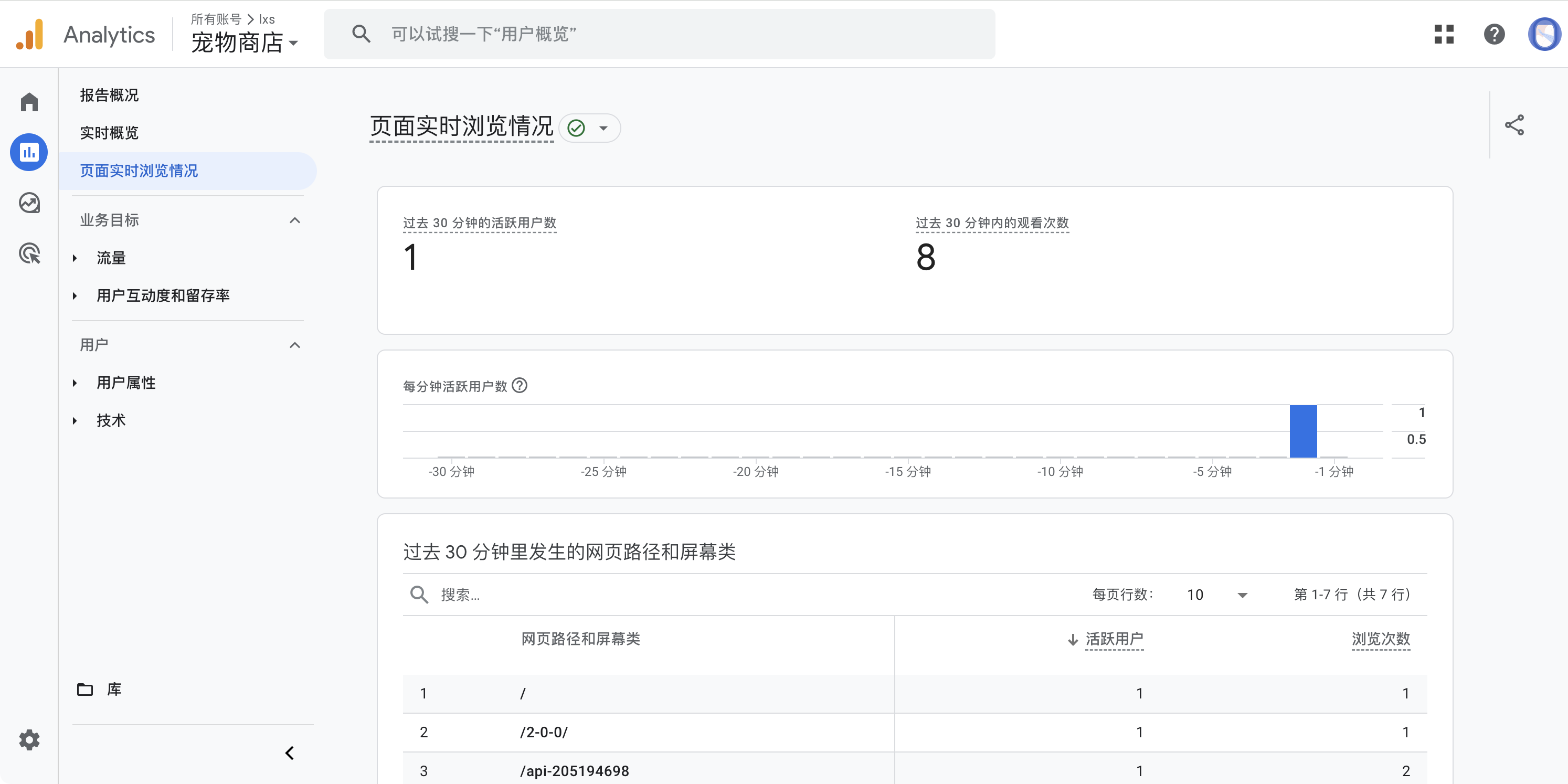Viewport: 1568px width, 784px height.
Task: Collapse the 业务目标 section
Action: coord(295,220)
